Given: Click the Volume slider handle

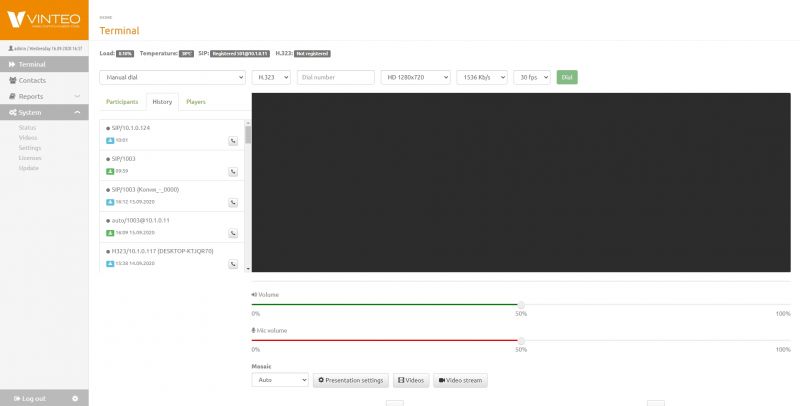Looking at the screenshot, I should coord(521,305).
